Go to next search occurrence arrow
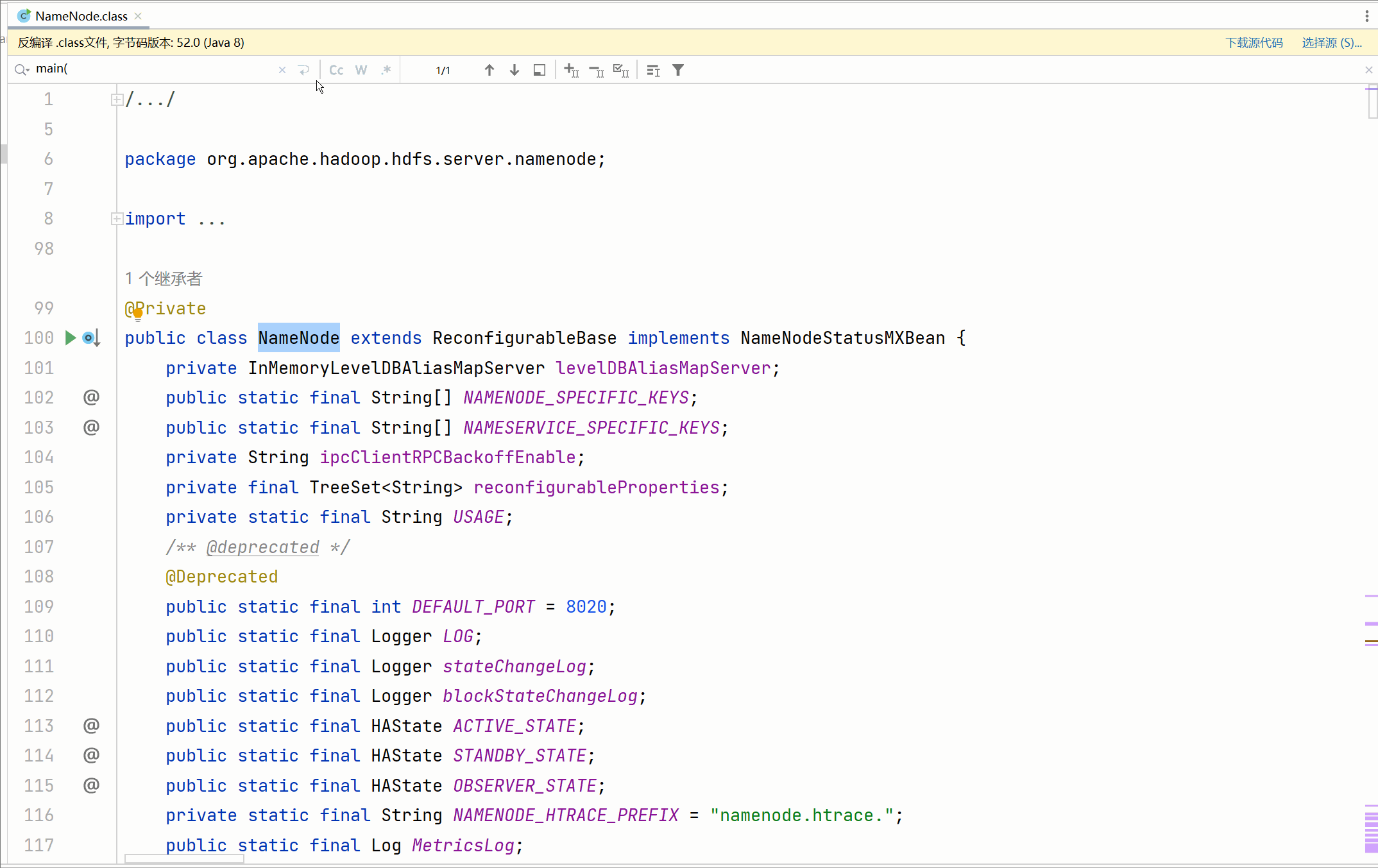Viewport: 1378px width, 868px height. pyautogui.click(x=514, y=70)
